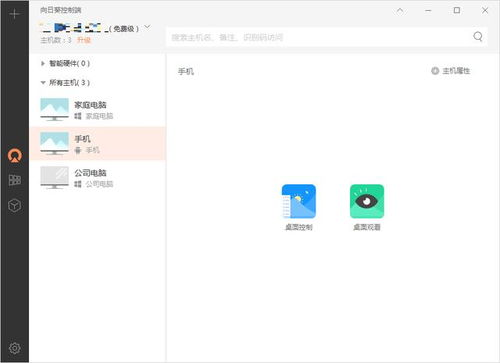Open the grid apps sidebar icon
This screenshot has height=363, width=500.
point(15,180)
